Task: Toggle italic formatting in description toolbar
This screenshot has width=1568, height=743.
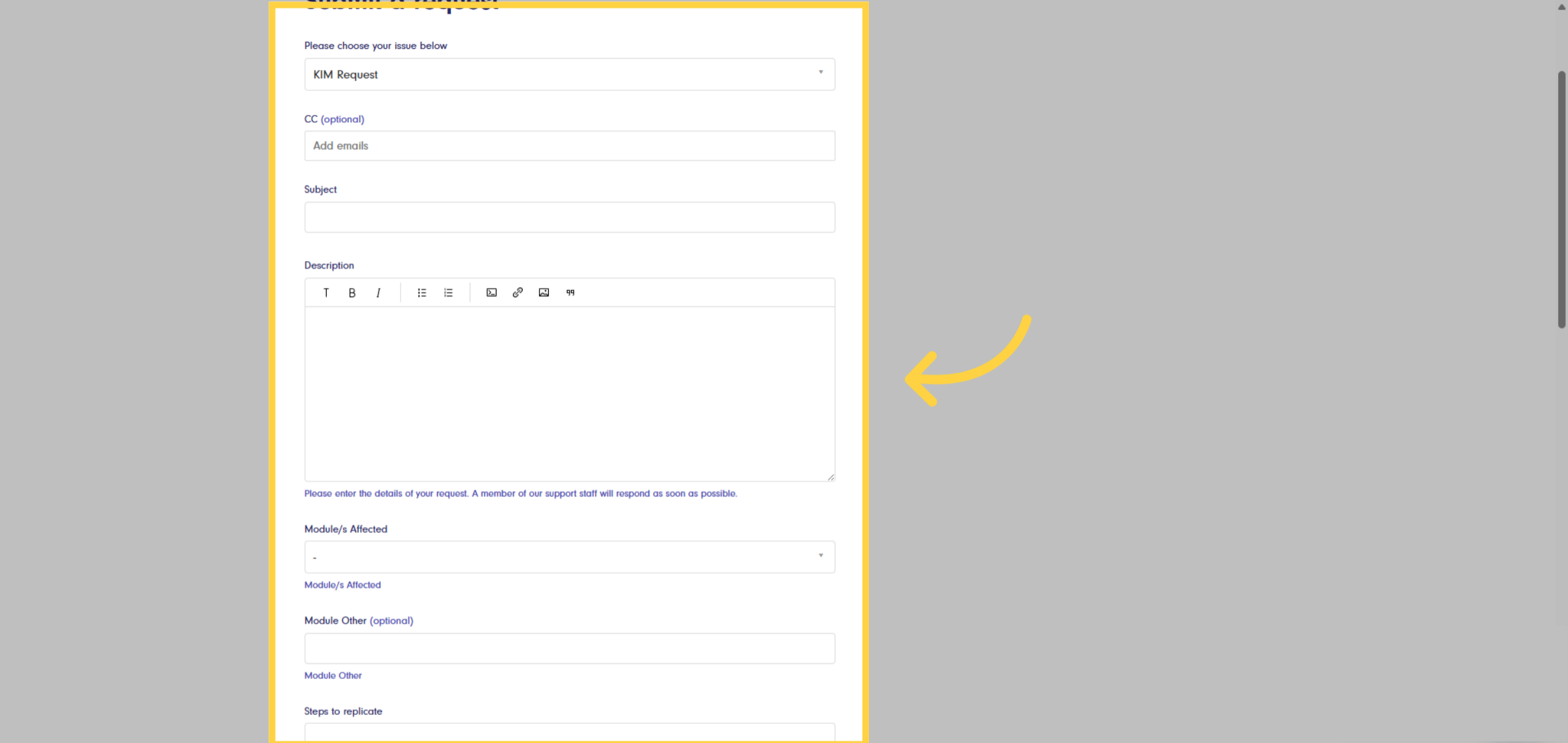Action: 378,292
